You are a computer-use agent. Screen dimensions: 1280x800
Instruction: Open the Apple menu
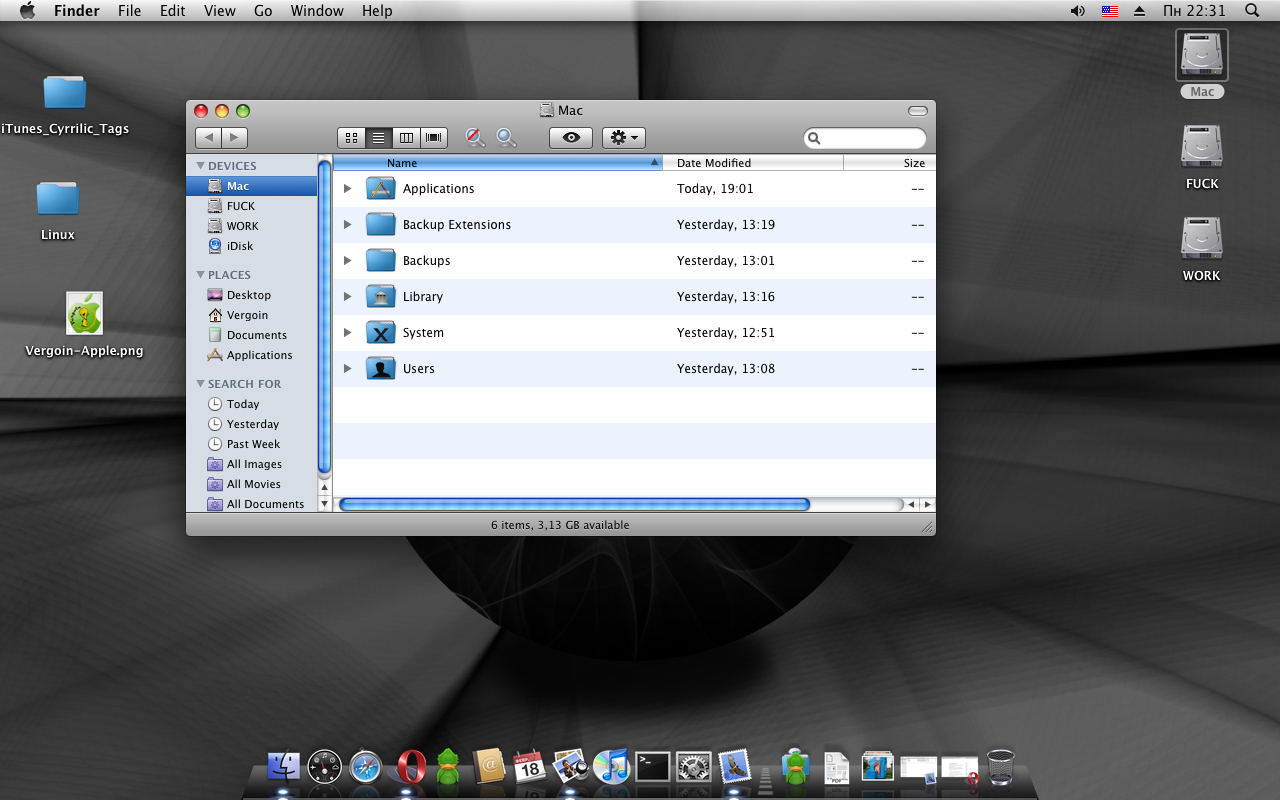pyautogui.click(x=27, y=11)
